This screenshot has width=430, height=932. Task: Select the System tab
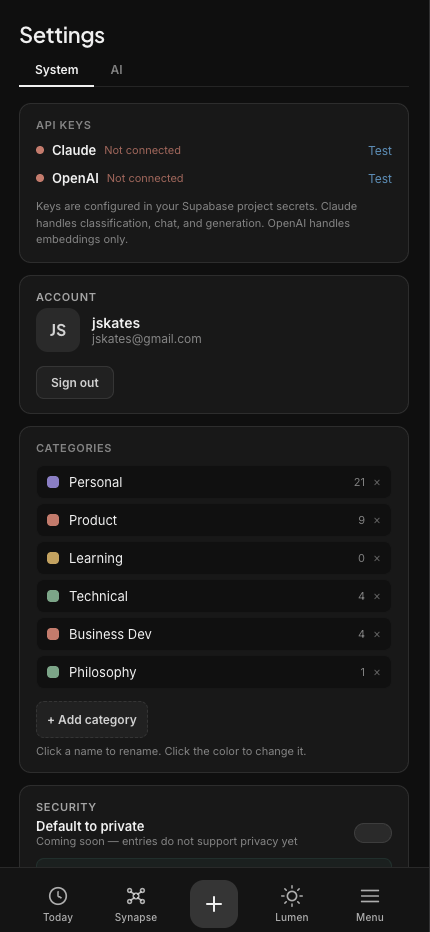(57, 70)
